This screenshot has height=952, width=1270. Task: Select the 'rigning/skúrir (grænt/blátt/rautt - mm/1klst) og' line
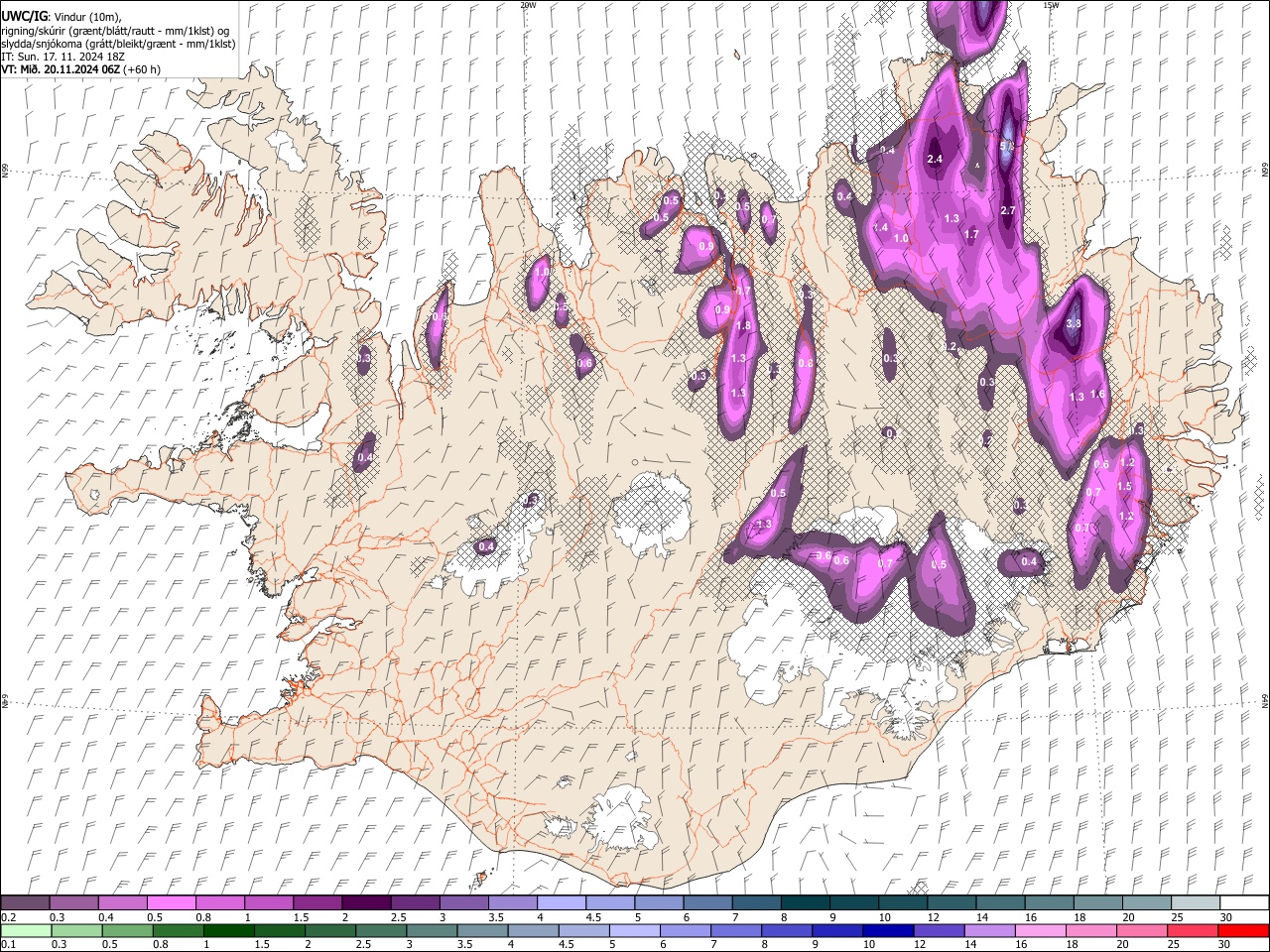(115, 30)
